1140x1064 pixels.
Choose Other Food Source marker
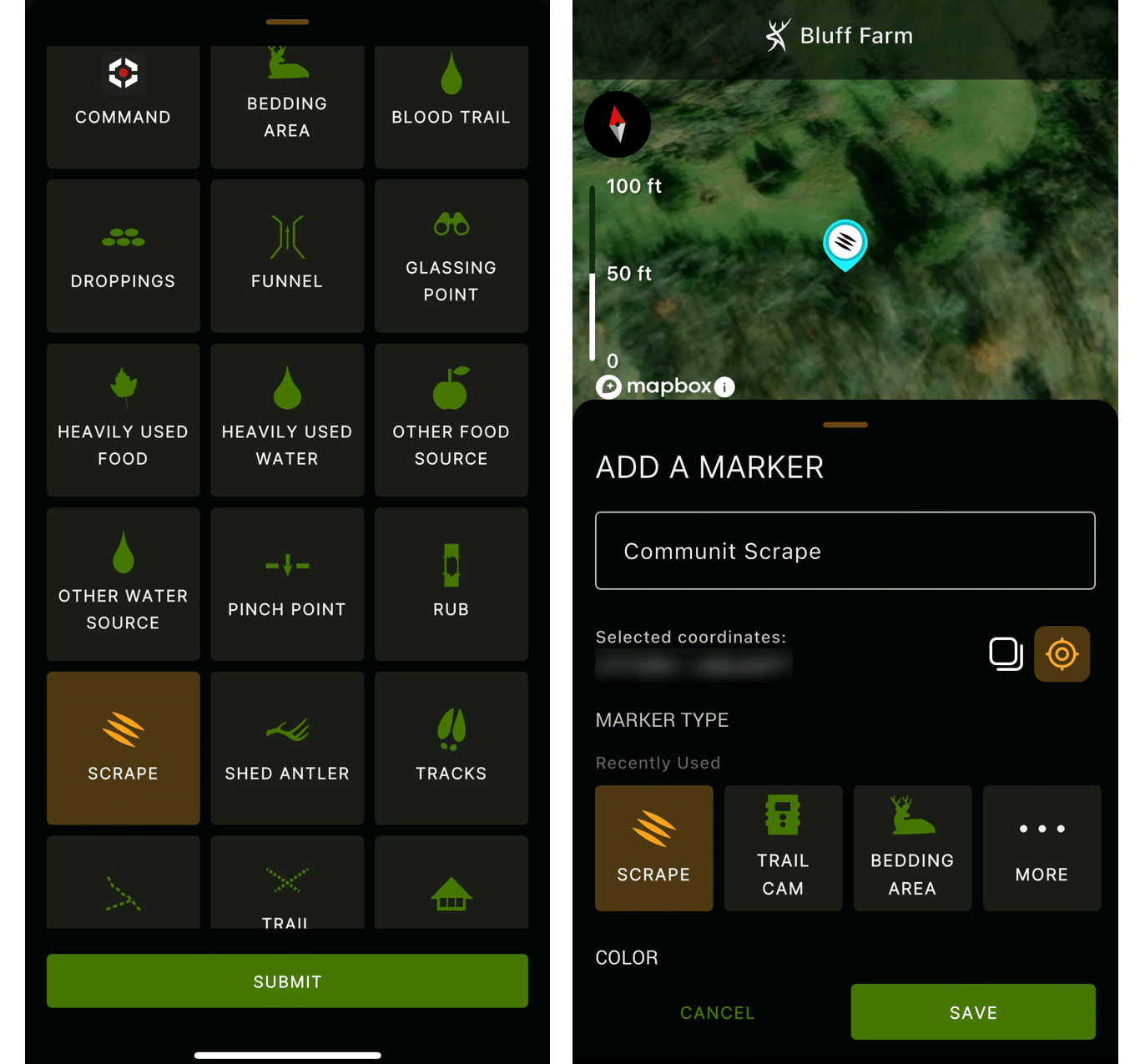[451, 420]
